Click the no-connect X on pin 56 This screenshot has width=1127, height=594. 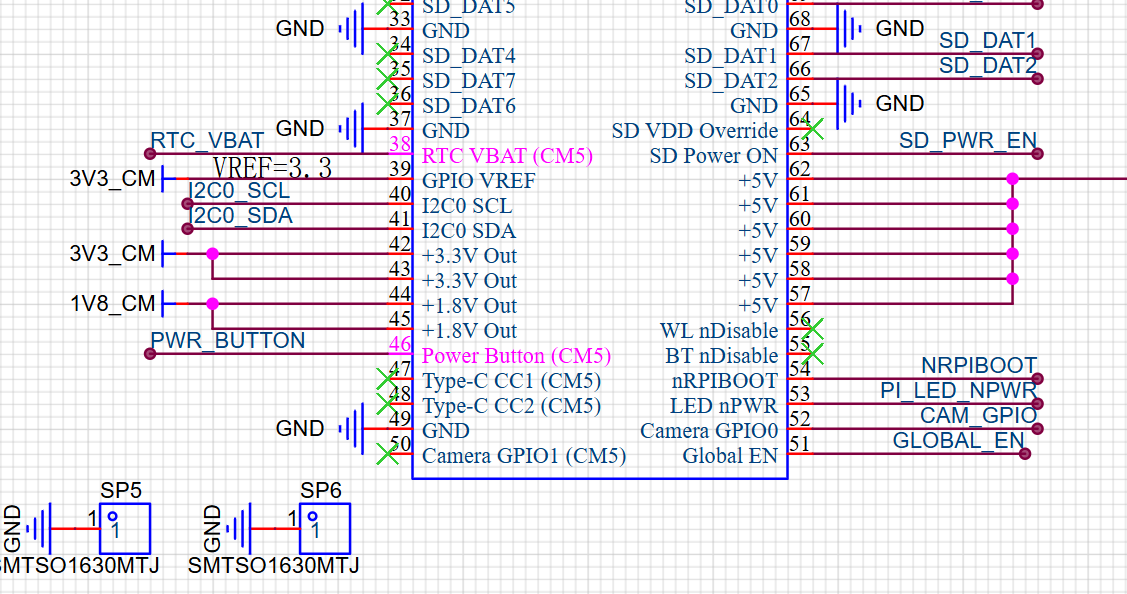click(813, 329)
